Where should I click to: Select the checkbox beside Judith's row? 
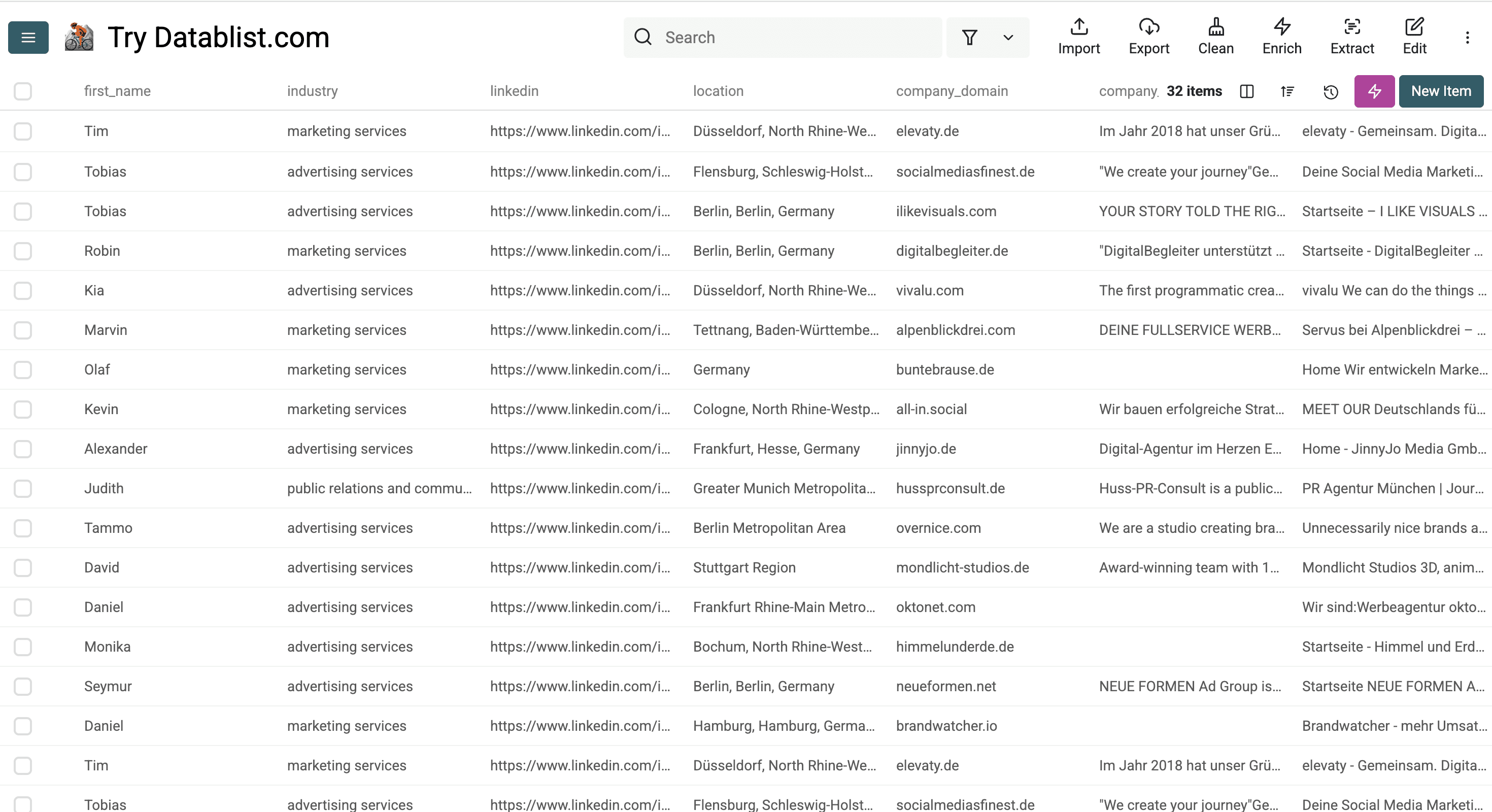click(x=23, y=488)
